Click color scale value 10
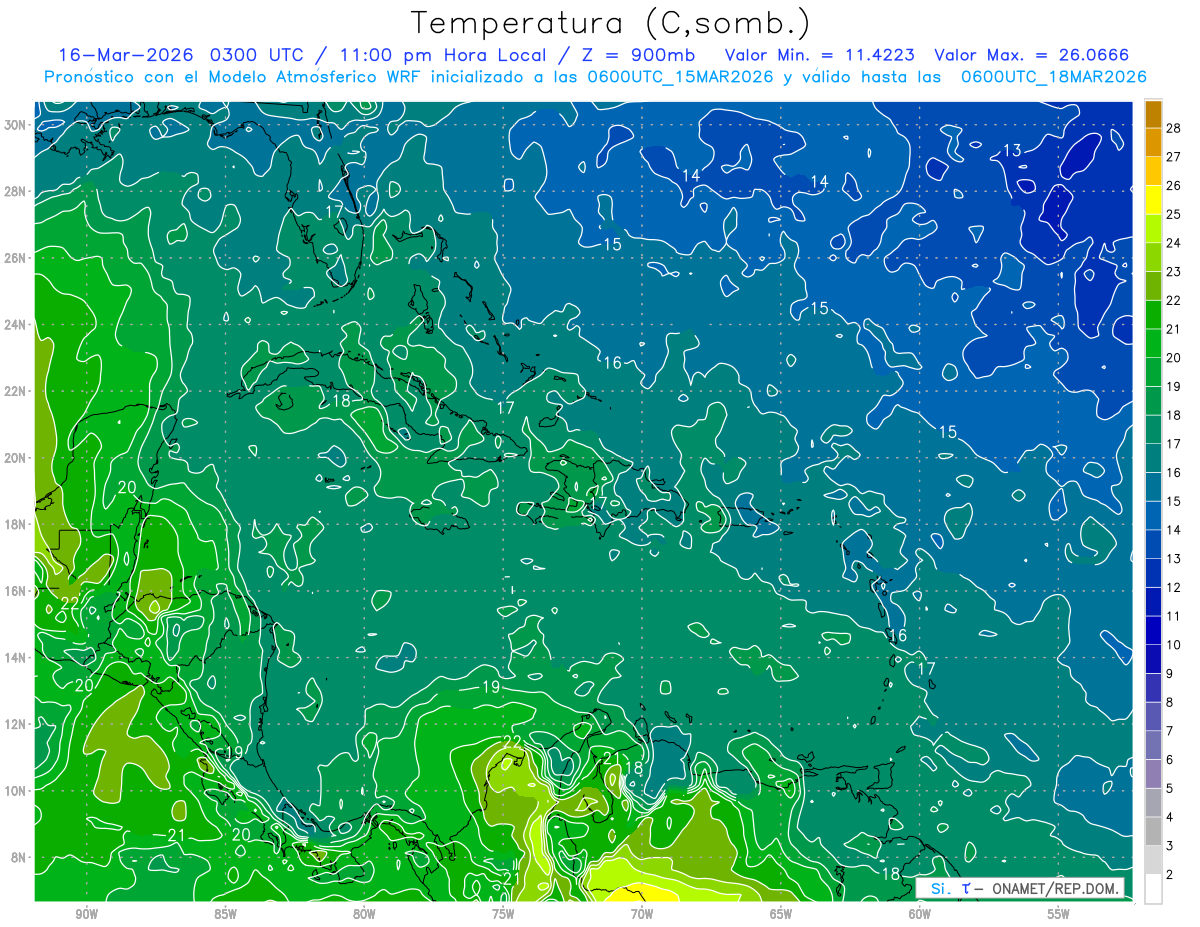Image resolution: width=1200 pixels, height=927 pixels. (1173, 645)
